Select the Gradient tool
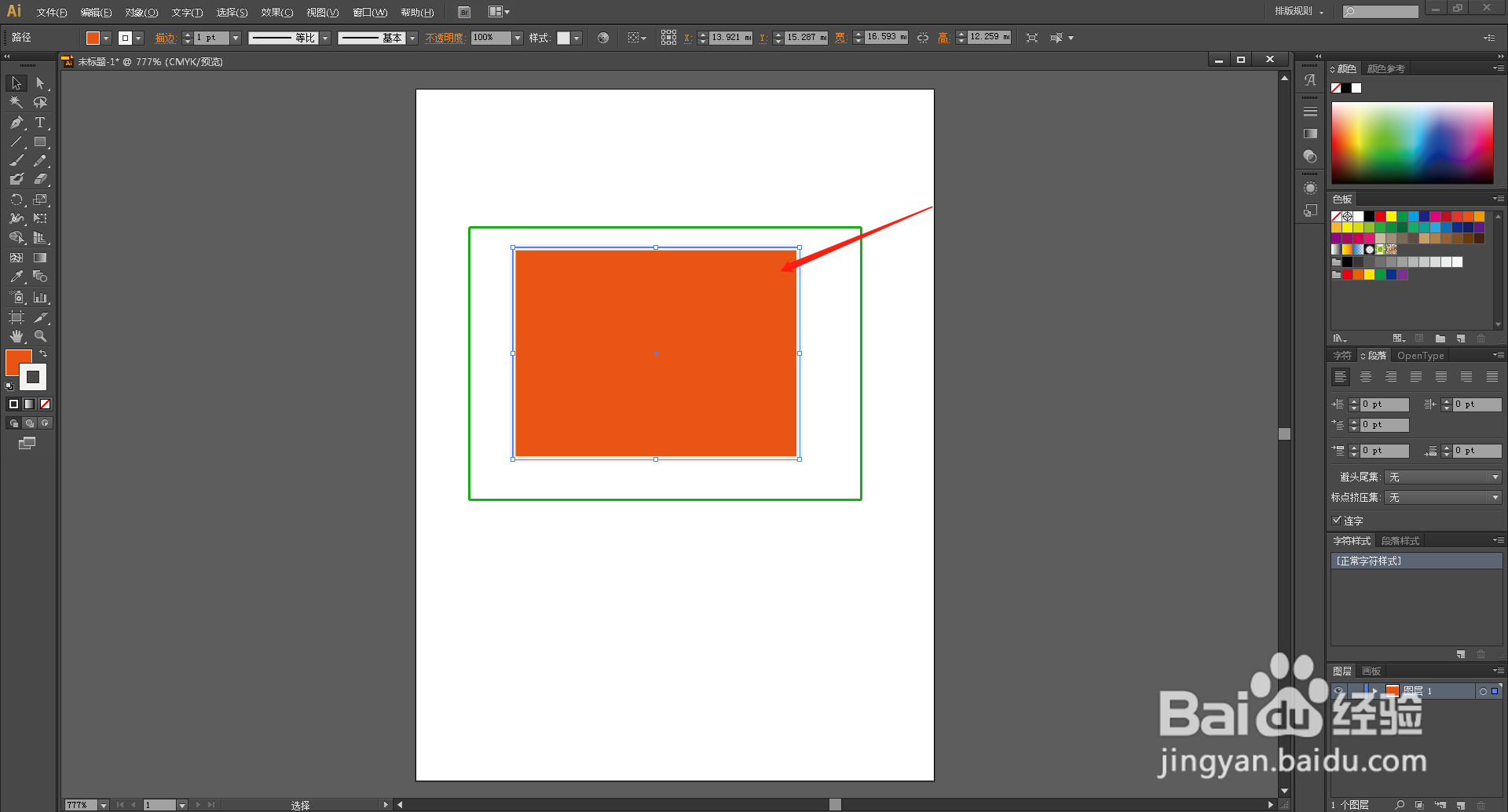Screen dimensions: 1508x812 [40, 258]
